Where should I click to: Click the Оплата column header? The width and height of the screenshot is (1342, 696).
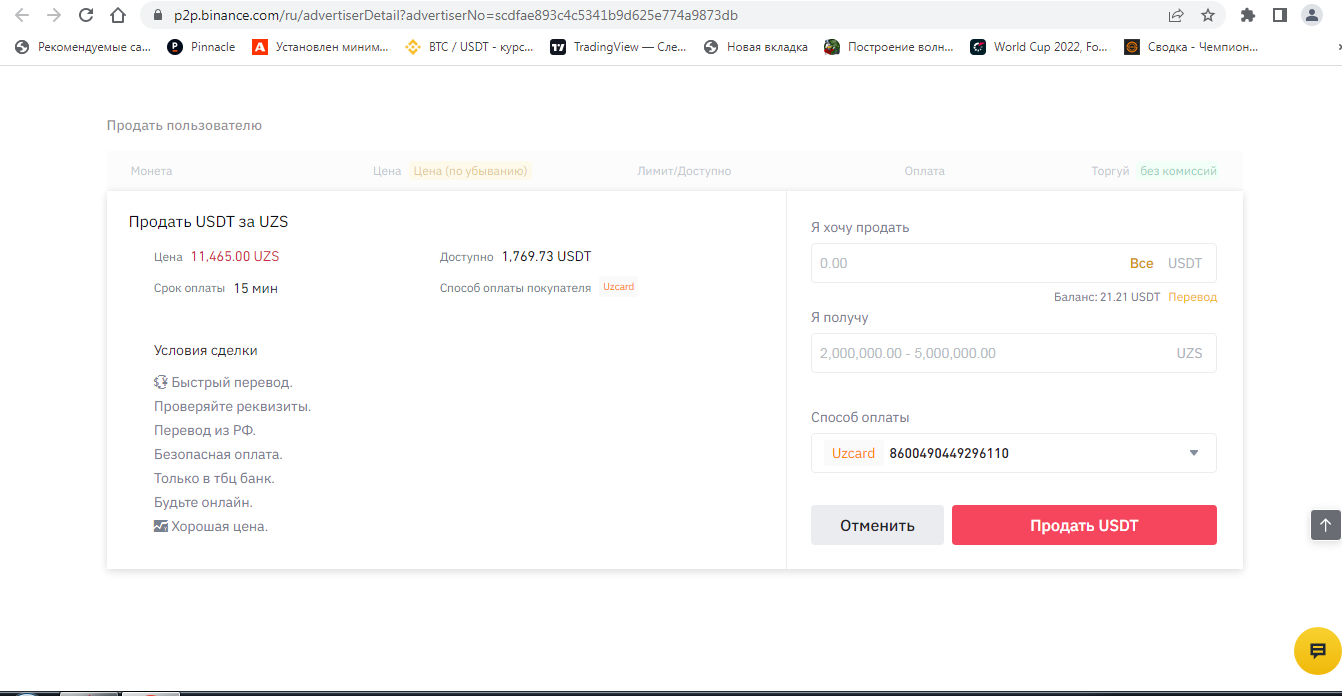coord(924,171)
